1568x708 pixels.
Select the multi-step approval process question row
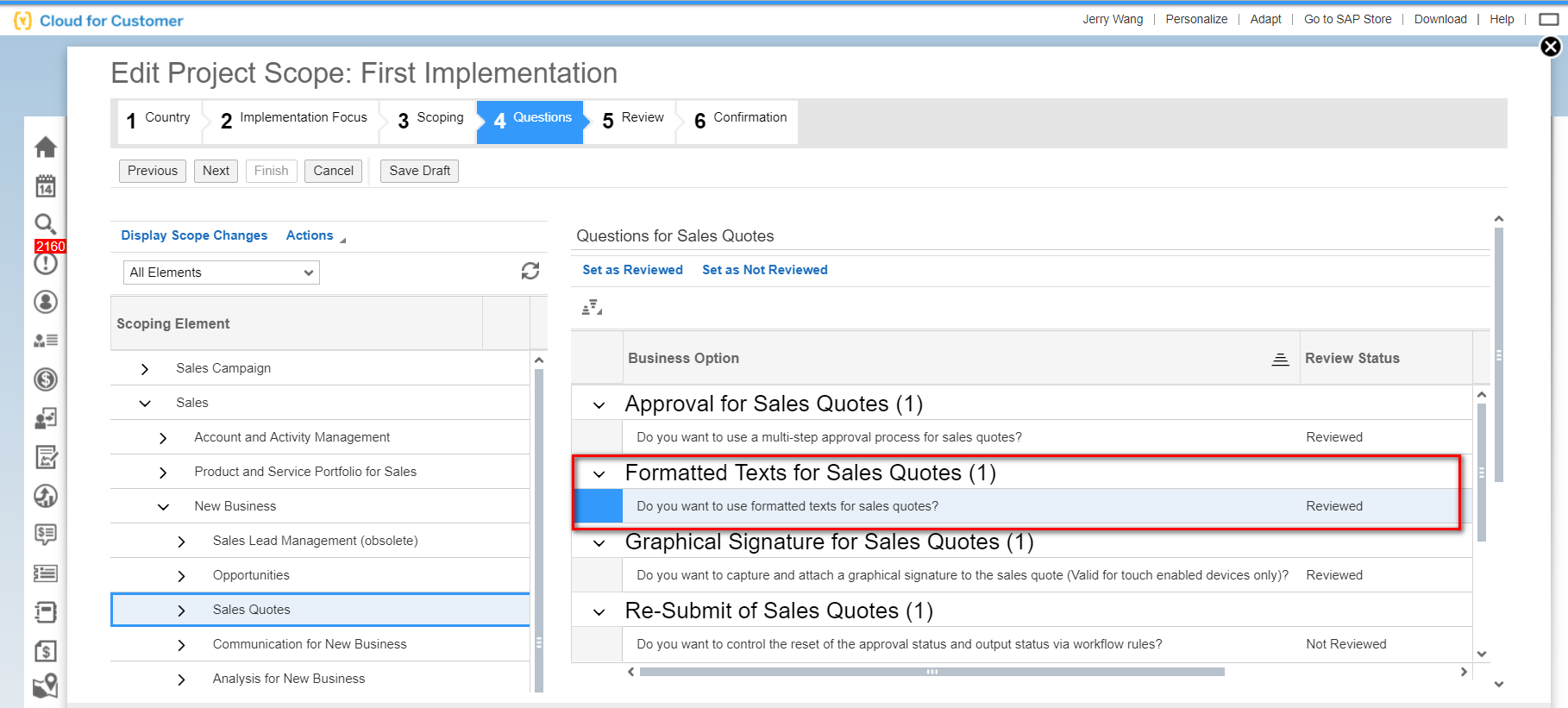point(1021,437)
